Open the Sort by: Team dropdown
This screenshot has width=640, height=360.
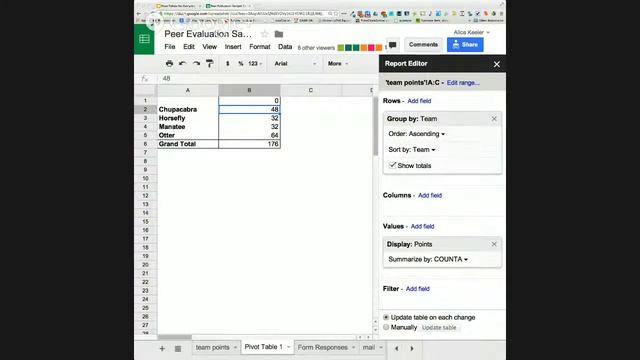click(x=412, y=150)
